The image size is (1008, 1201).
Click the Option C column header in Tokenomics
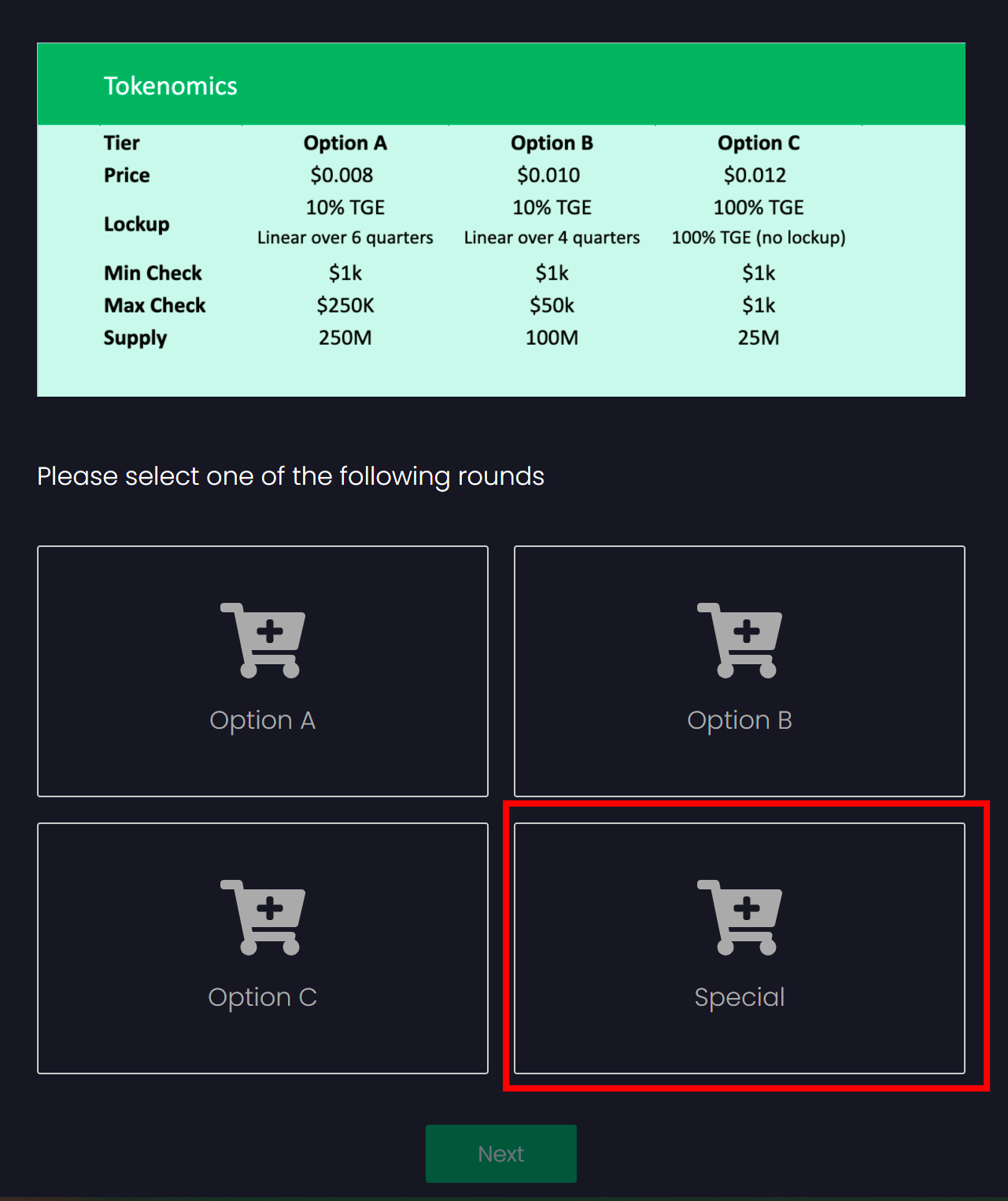pyautogui.click(x=759, y=142)
